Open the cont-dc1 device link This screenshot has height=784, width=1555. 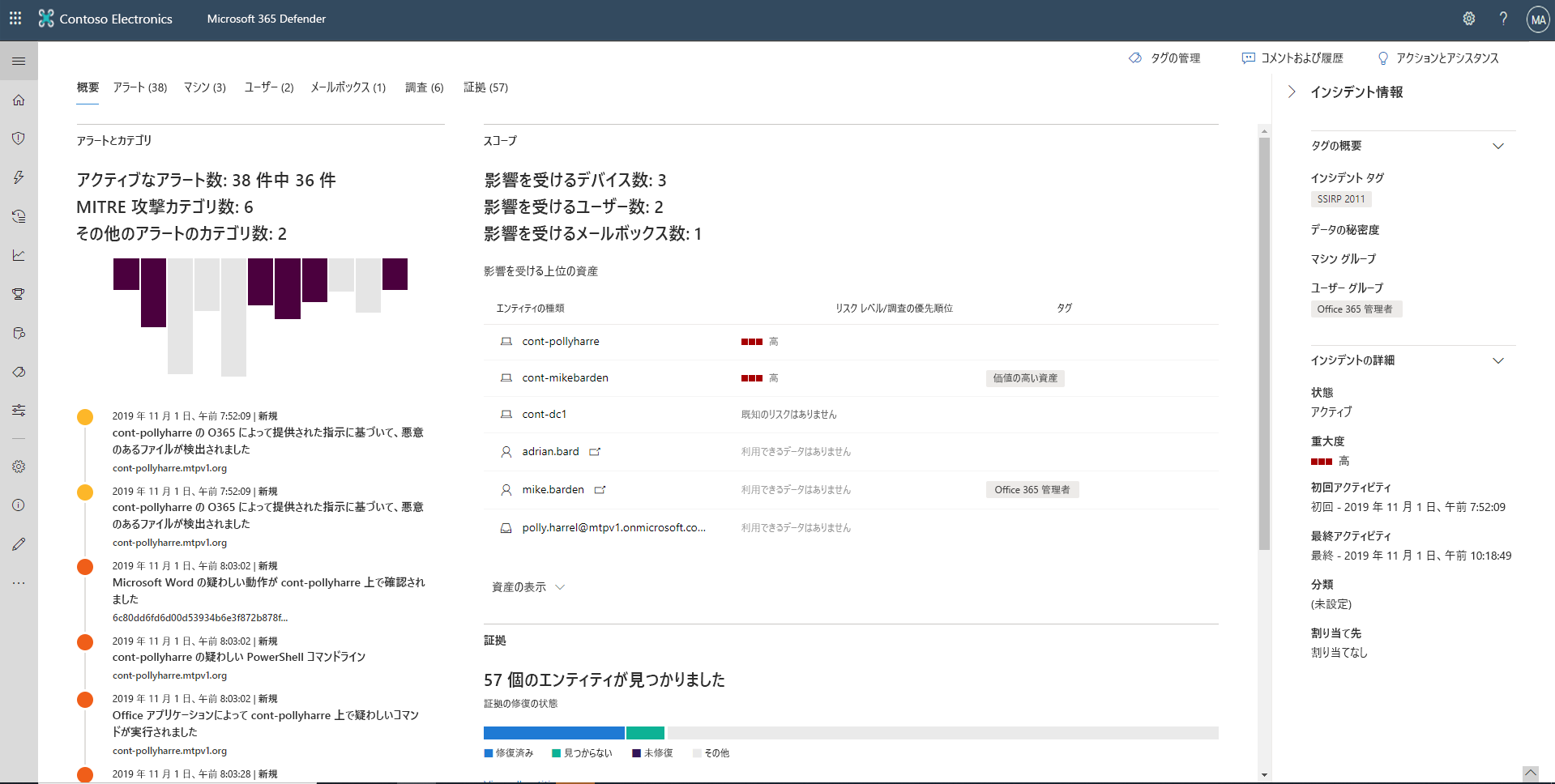coord(545,415)
